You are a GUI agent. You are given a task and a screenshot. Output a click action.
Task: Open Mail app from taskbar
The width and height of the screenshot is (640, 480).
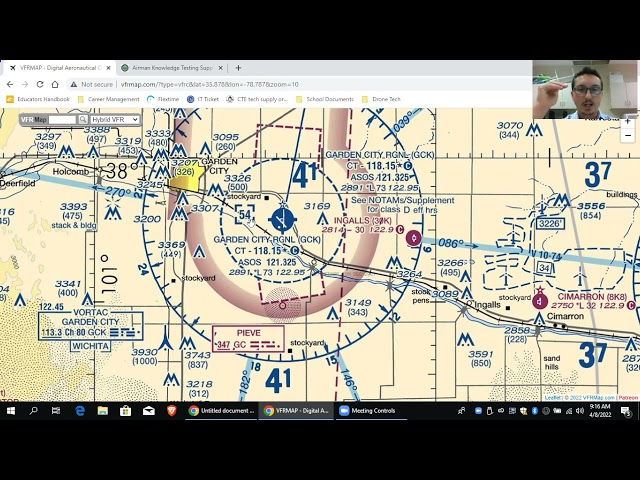pos(149,411)
